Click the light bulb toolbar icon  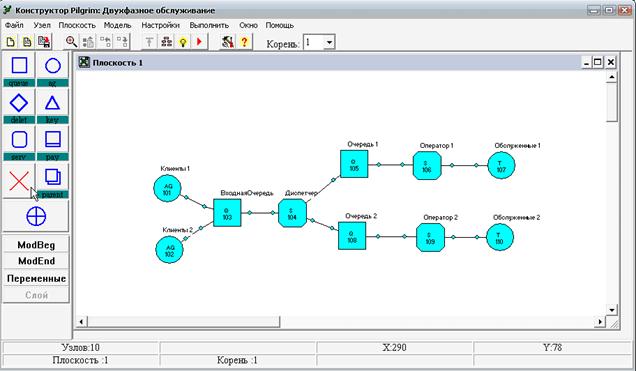(183, 42)
